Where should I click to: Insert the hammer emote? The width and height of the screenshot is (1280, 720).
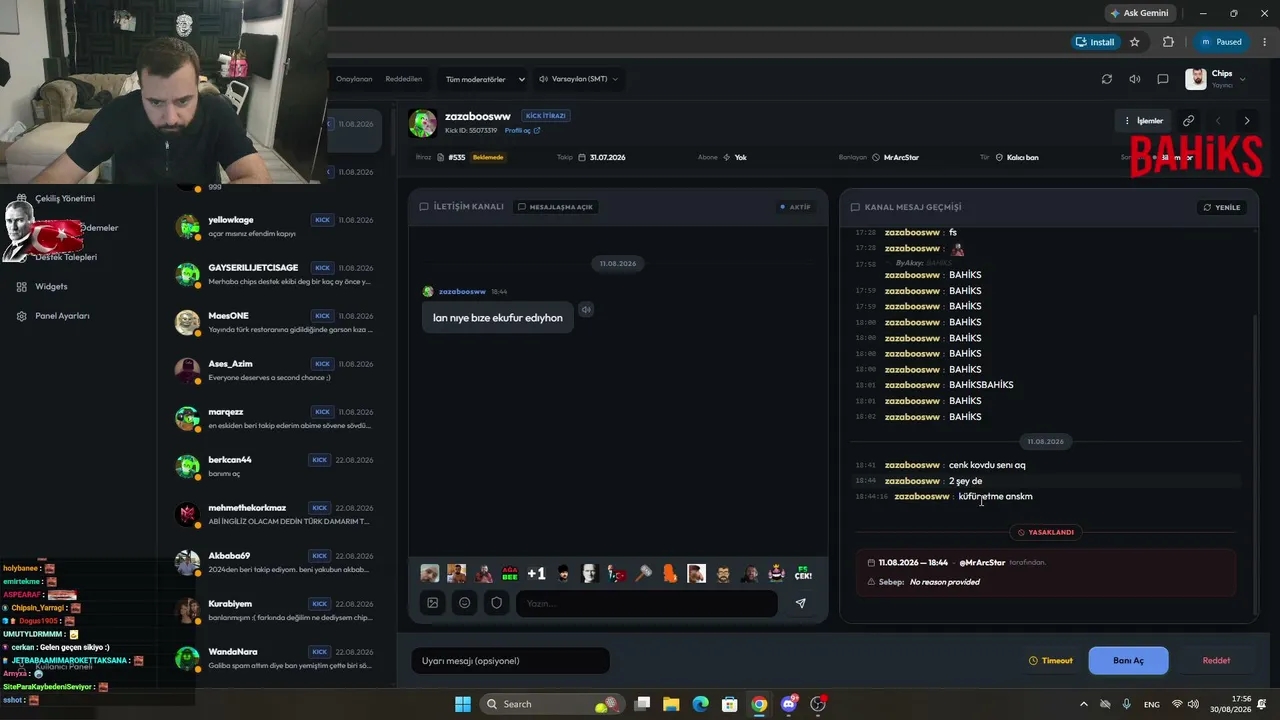(643, 574)
